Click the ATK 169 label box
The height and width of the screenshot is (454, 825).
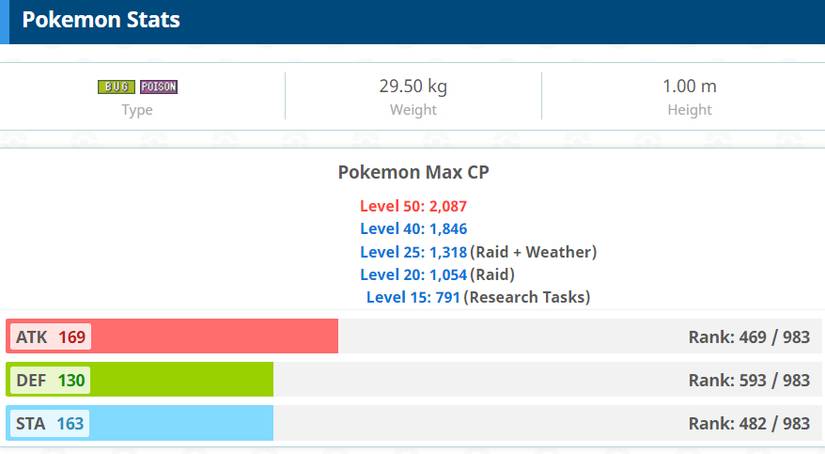pos(51,337)
